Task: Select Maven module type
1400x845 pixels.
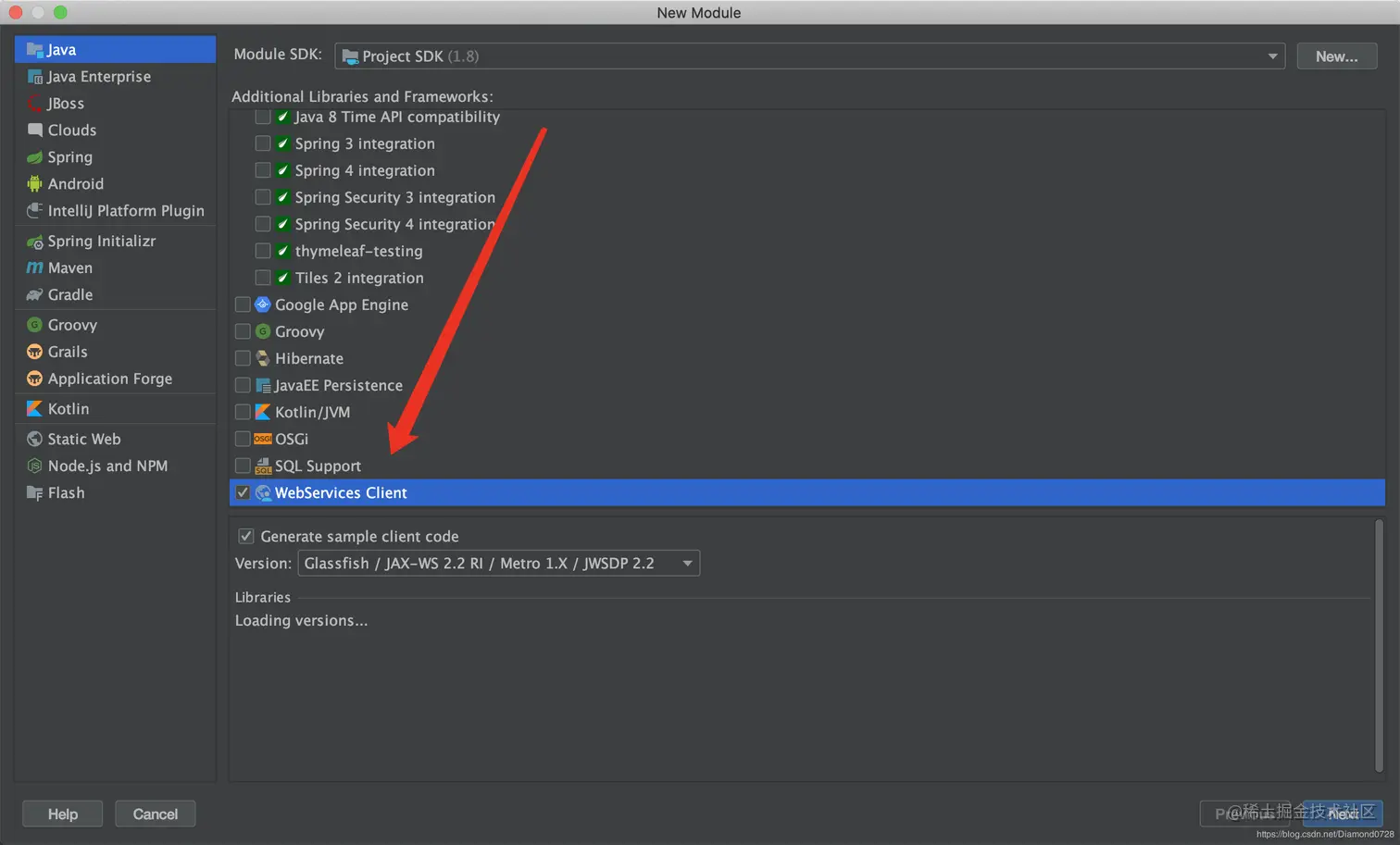Action: 115,268
